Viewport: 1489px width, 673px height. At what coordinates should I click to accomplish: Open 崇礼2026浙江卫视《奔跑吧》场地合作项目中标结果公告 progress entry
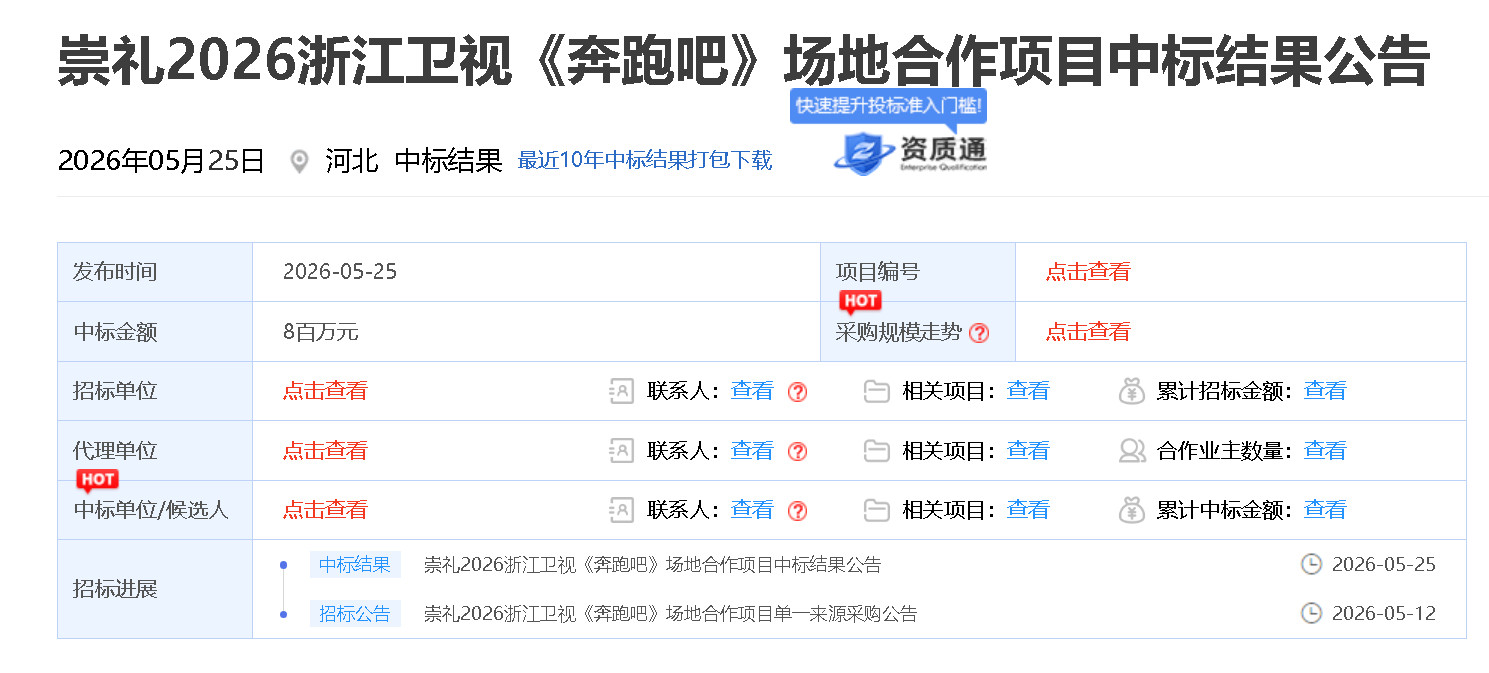[653, 565]
